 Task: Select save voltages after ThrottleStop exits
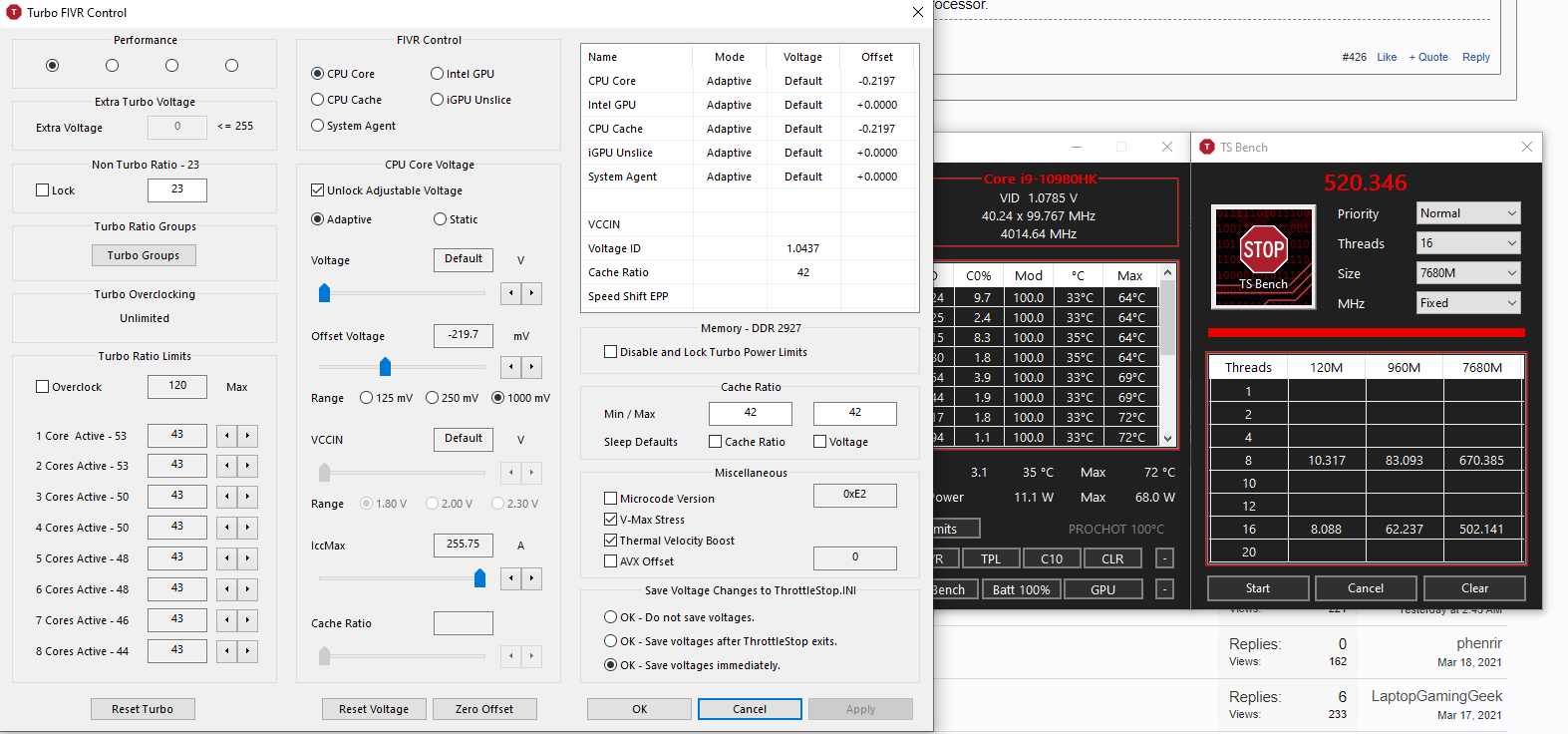[x=721, y=641]
